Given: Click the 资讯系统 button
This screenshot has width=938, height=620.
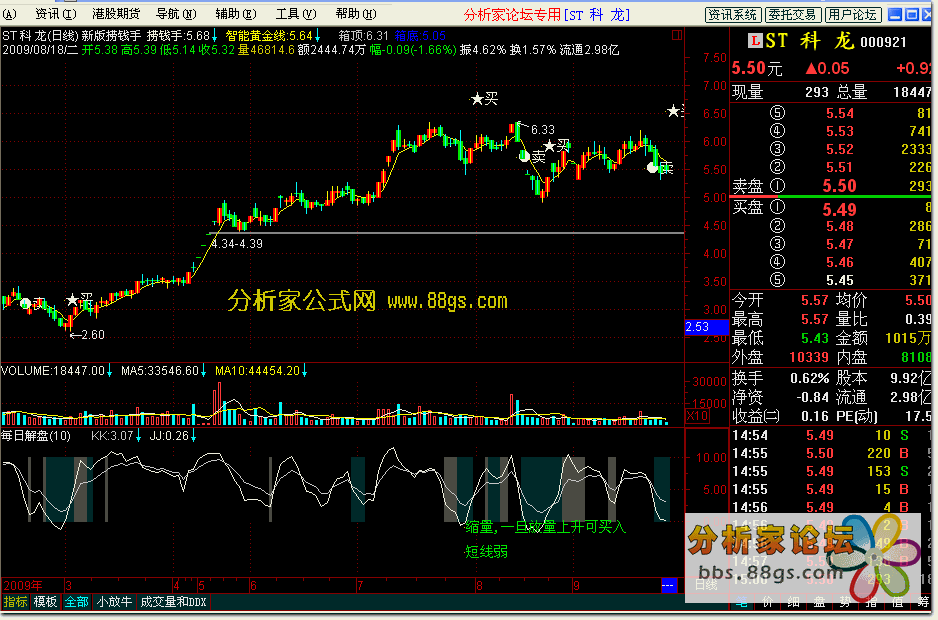Looking at the screenshot, I should pos(733,14).
